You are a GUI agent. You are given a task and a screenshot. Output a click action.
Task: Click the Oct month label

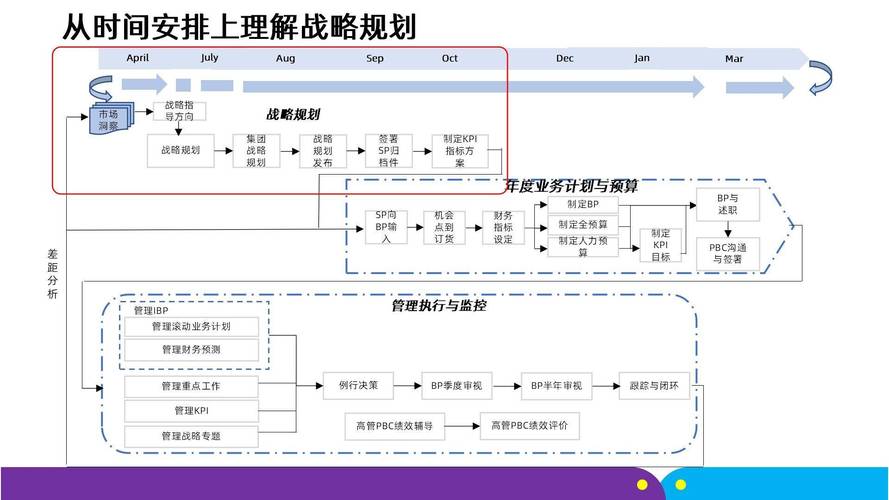coord(450,58)
